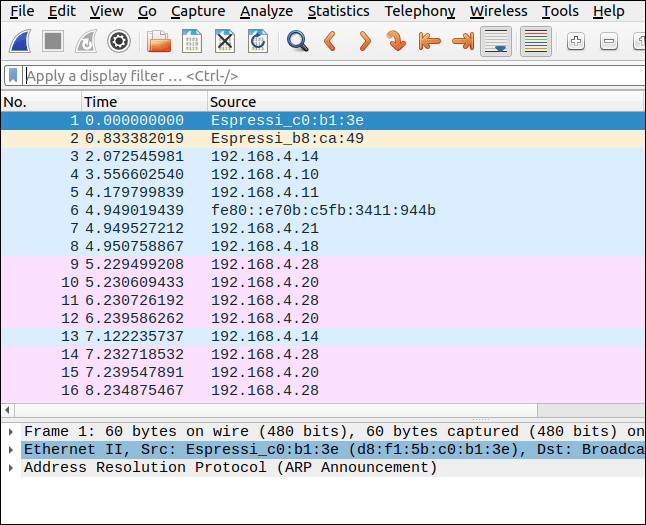Viewport: 646px width, 525px height.
Task: Select packet 4 from 192.168.4.10
Action: click(323, 174)
